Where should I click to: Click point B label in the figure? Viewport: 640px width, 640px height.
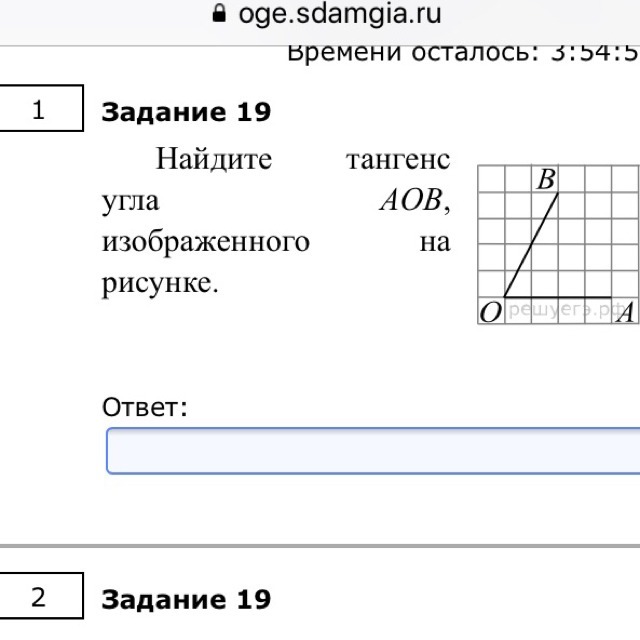tap(545, 181)
